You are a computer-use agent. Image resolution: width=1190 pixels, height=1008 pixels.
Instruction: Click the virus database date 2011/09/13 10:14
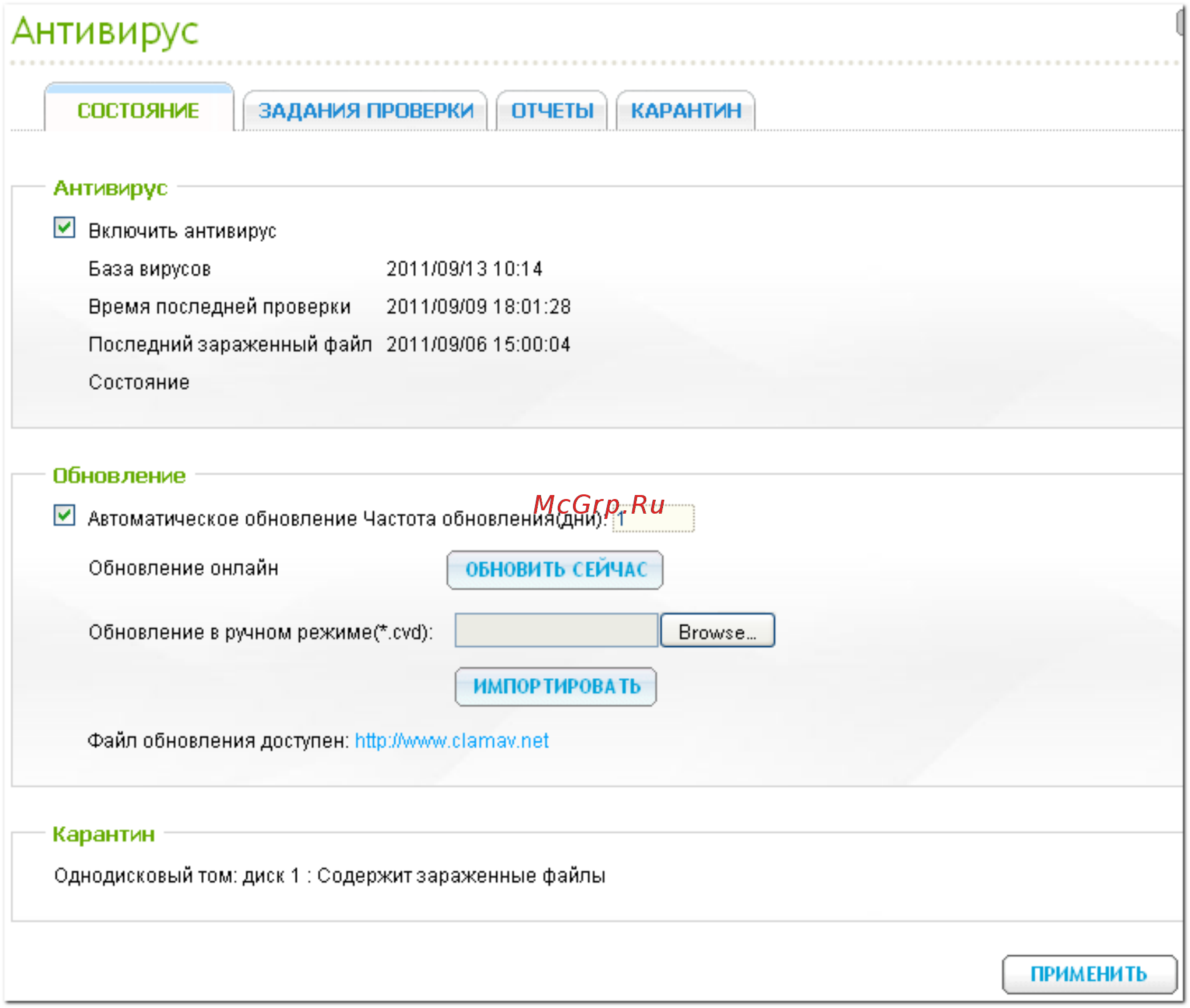pos(464,269)
